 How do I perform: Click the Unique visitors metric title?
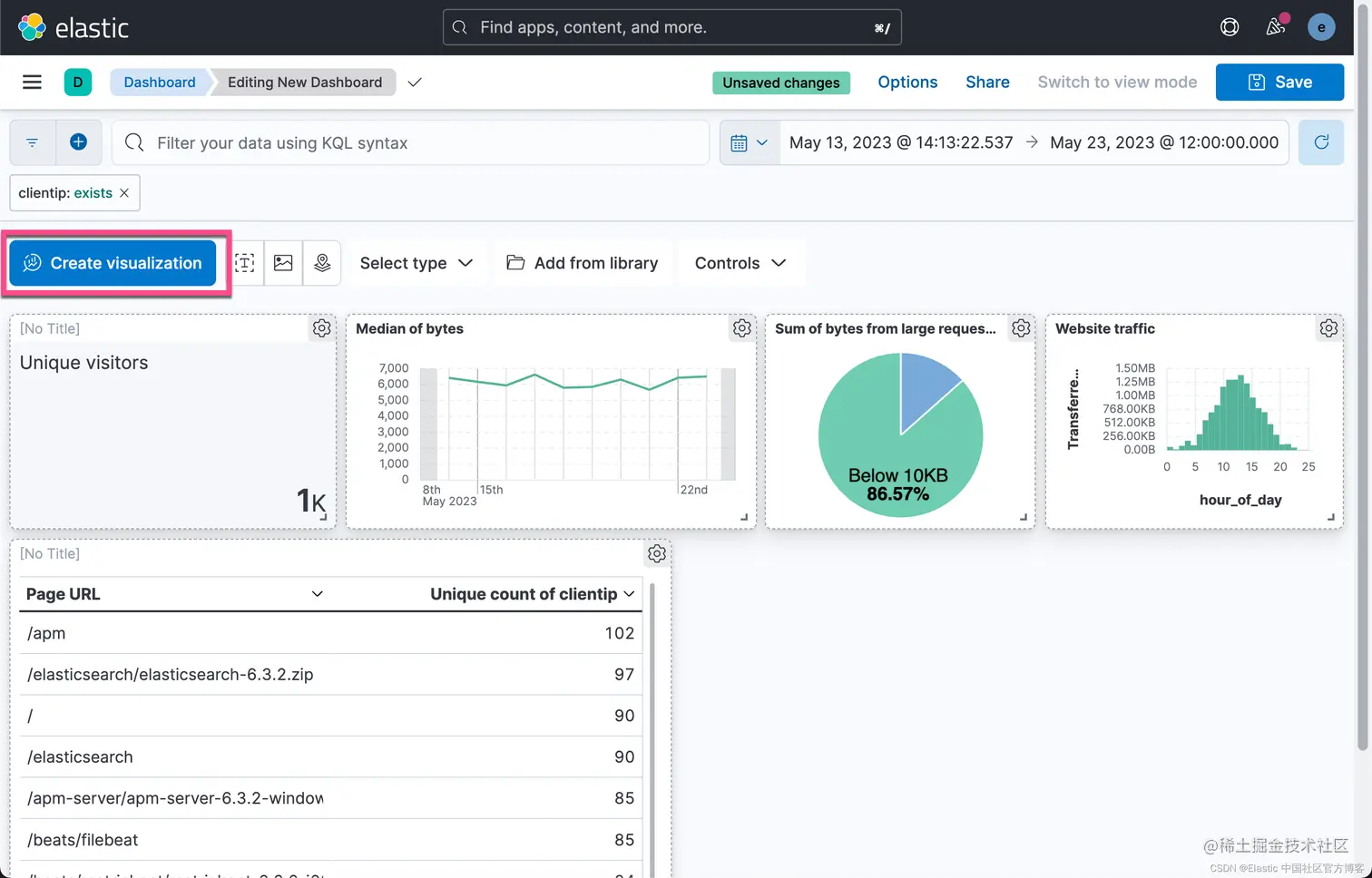pos(83,363)
